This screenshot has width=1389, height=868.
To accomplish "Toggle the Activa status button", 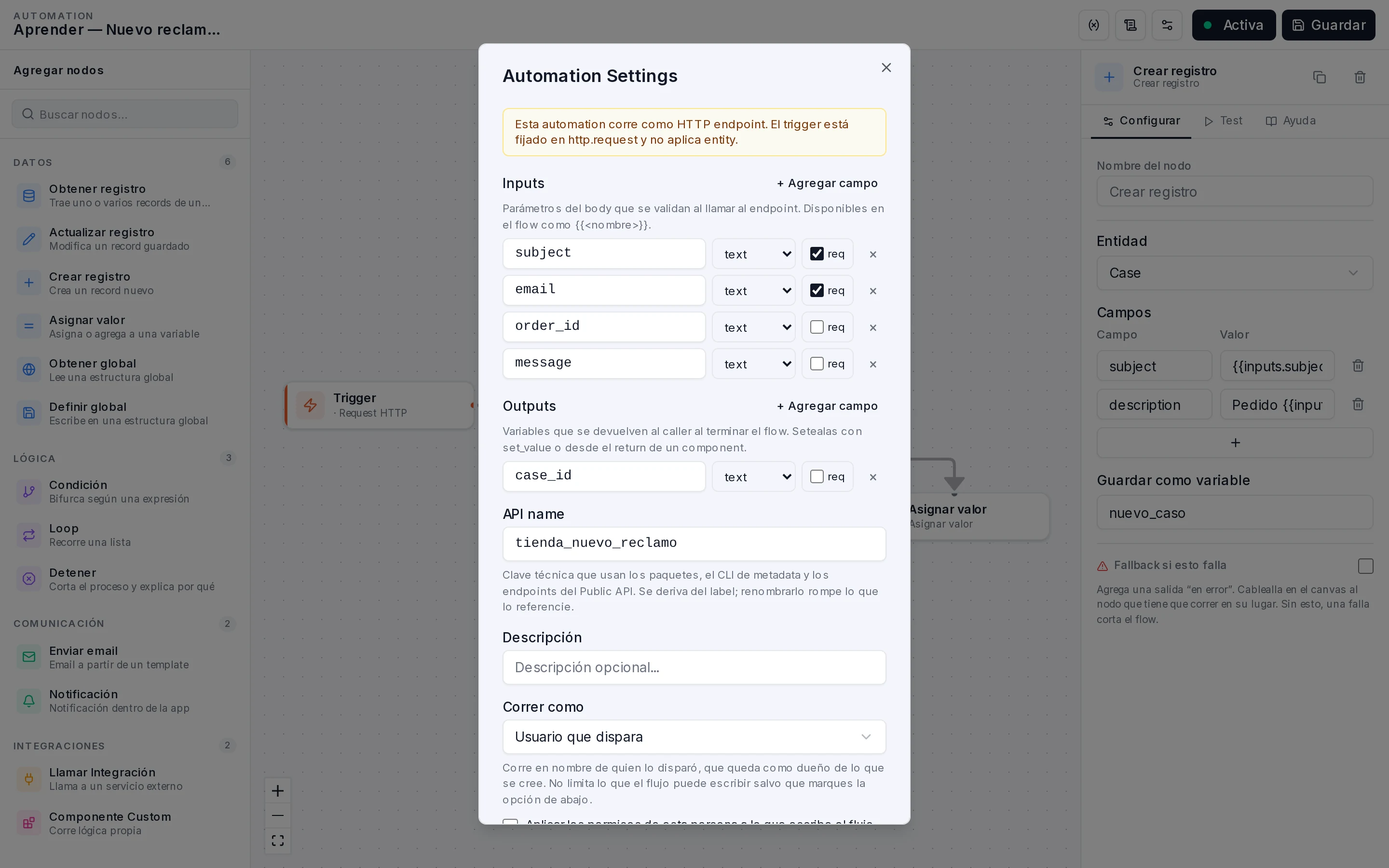I will coord(1233,25).
